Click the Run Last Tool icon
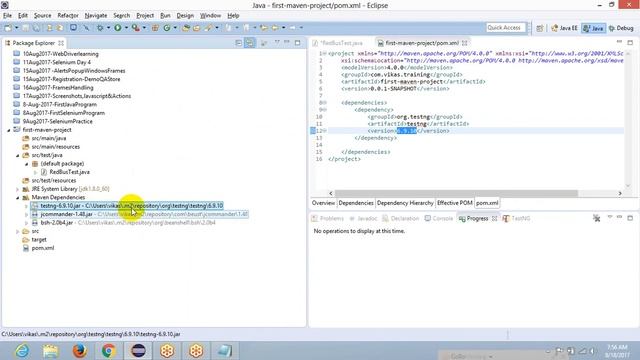640x360 pixels. [136, 28]
